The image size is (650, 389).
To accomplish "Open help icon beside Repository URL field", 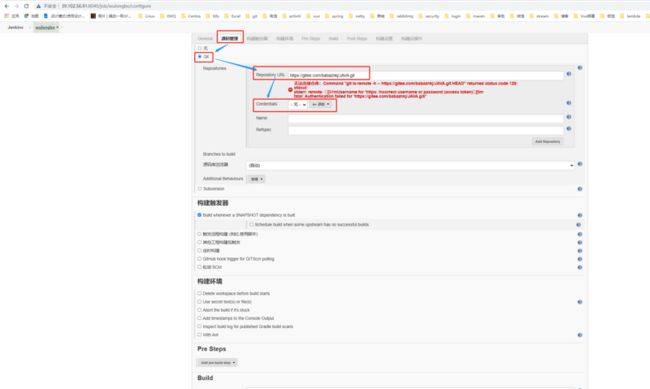I will coord(569,74).
